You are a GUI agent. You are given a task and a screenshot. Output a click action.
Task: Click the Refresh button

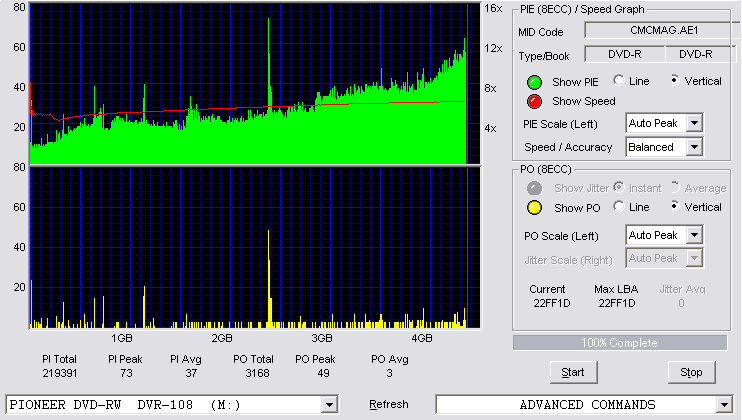click(x=389, y=405)
